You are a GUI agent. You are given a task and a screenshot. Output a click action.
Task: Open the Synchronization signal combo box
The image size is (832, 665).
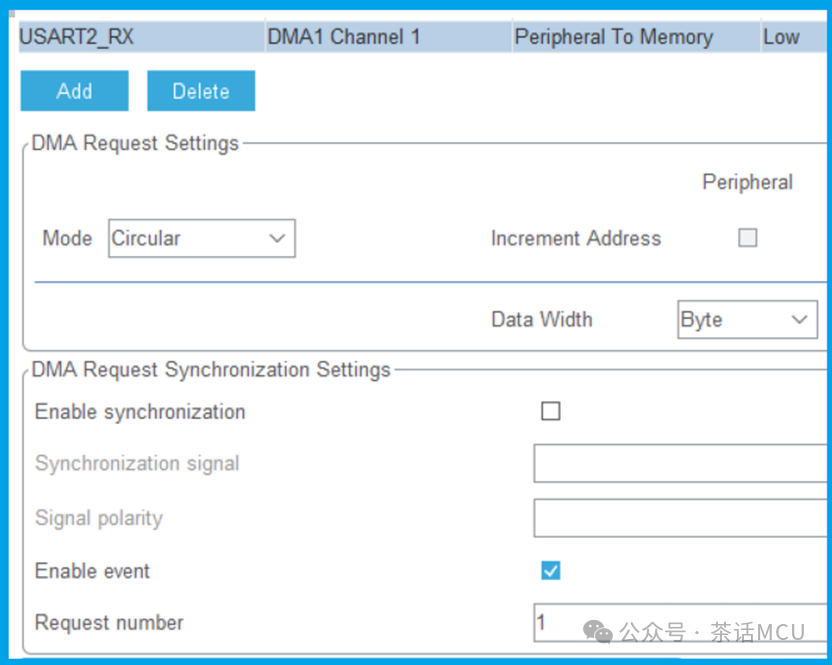(682, 464)
